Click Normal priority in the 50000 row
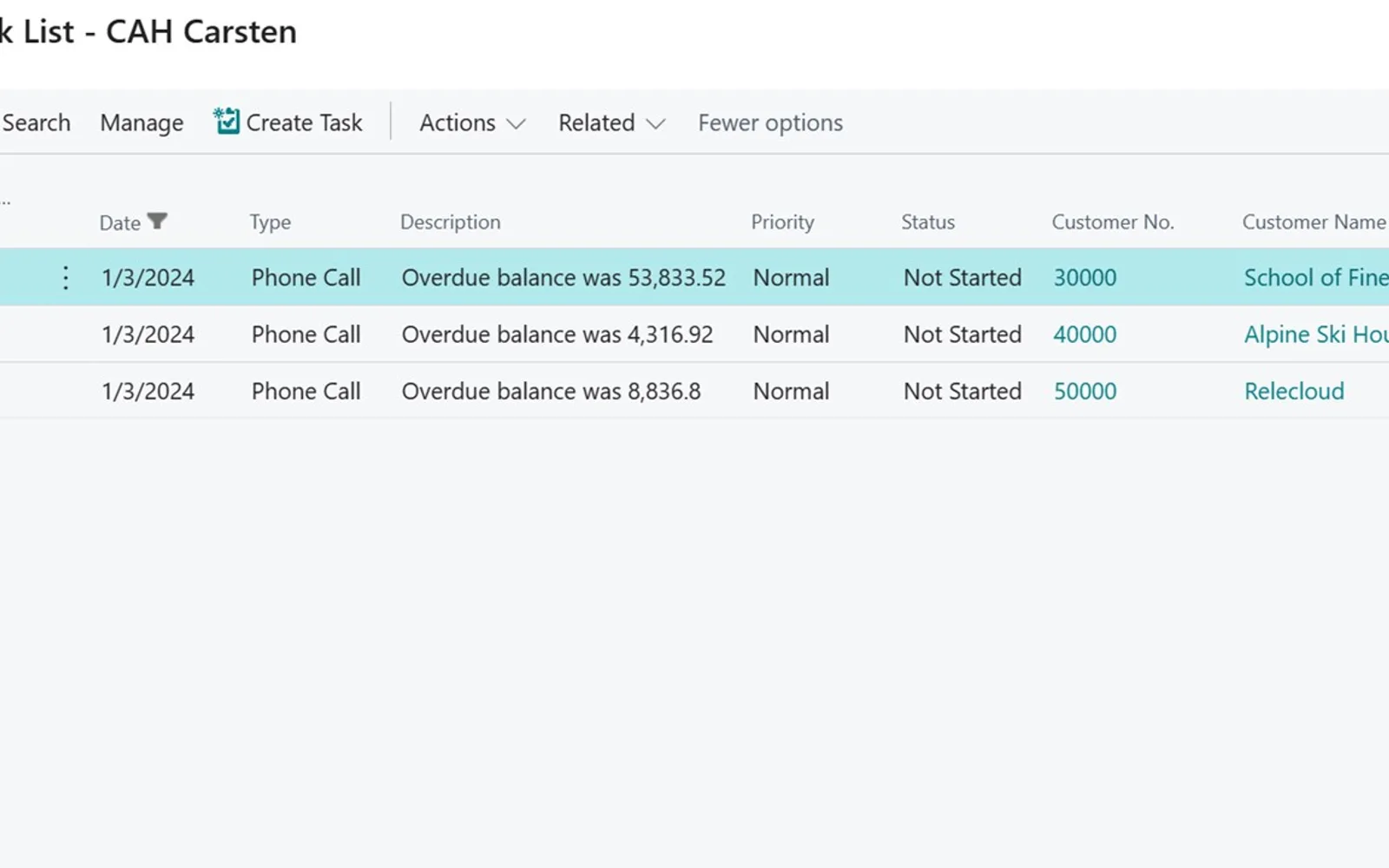Image resolution: width=1389 pixels, height=868 pixels. (791, 391)
